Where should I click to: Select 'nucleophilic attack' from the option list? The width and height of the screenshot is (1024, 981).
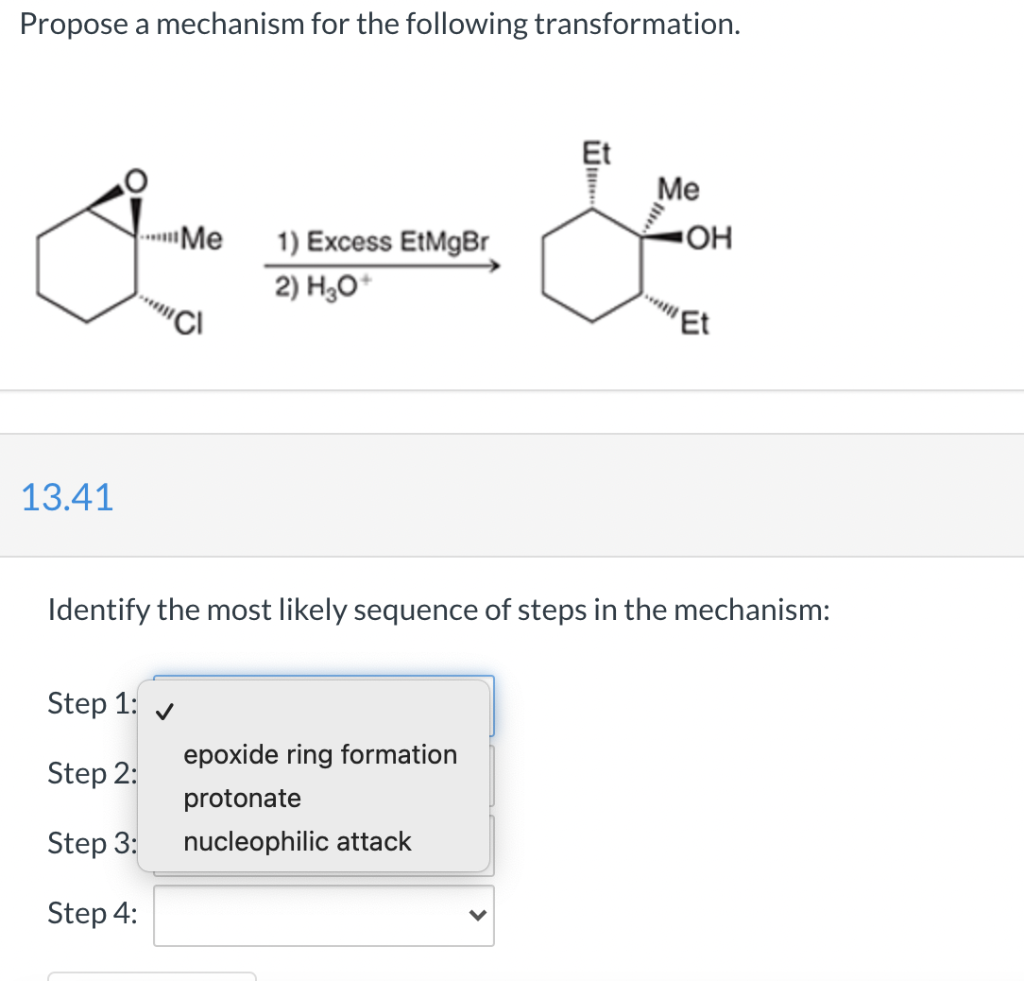pos(297,841)
